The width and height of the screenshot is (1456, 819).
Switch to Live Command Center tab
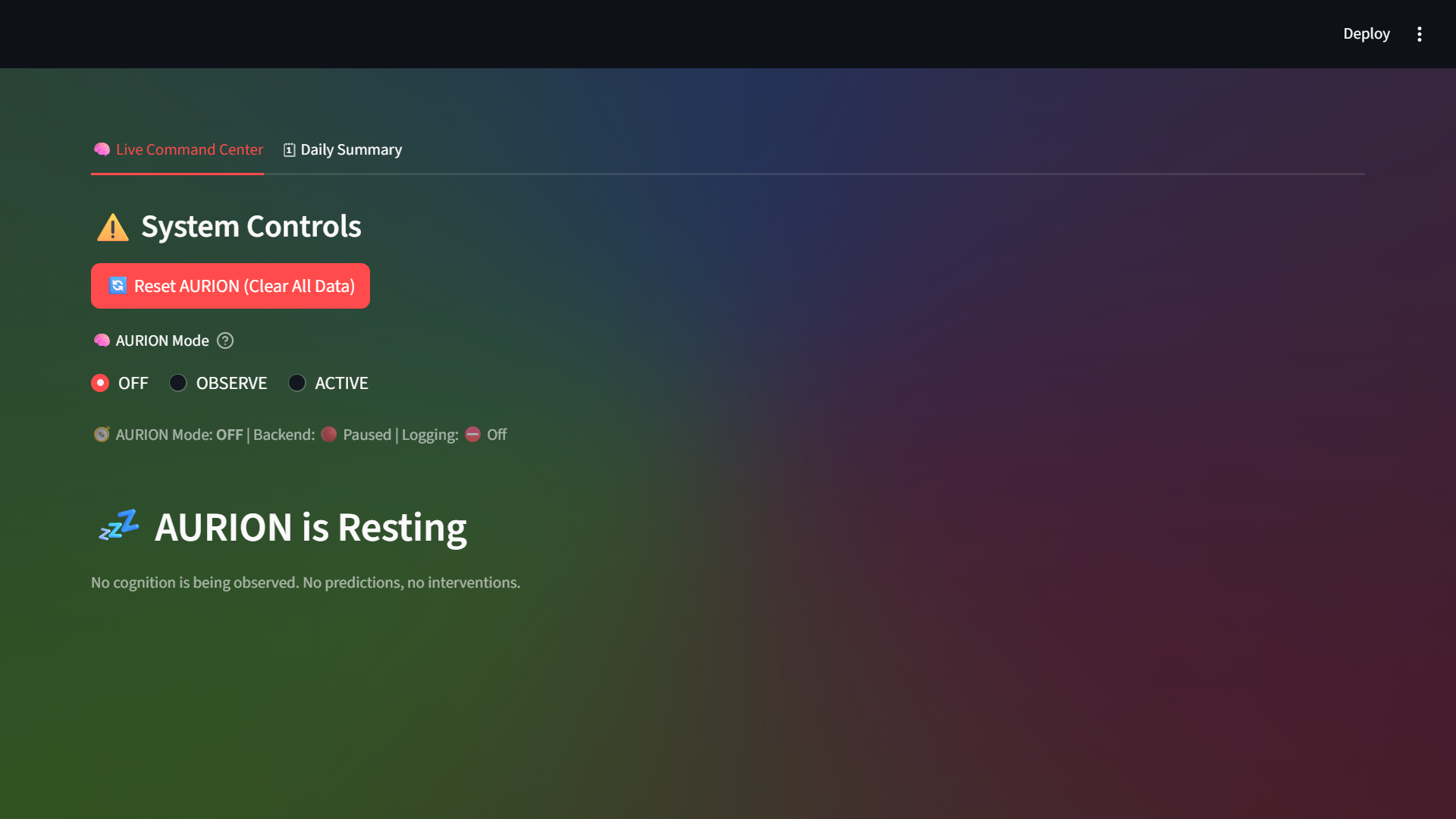(x=189, y=149)
